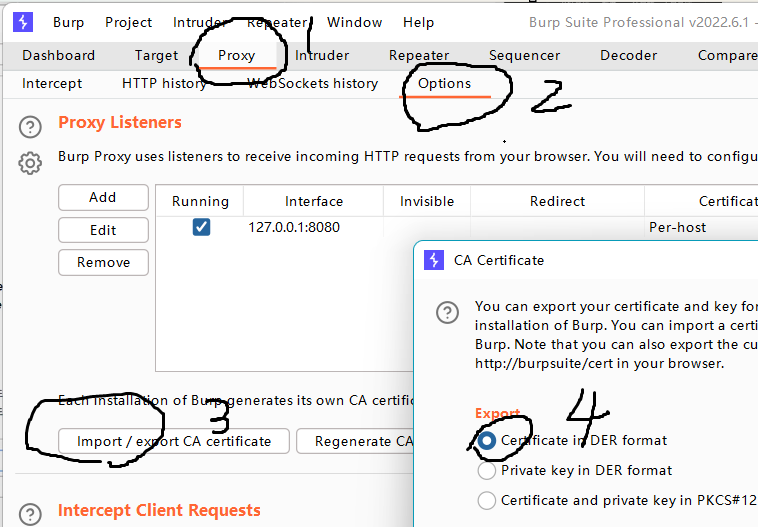Viewport: 758px width, 527px height.
Task: Select the Options sub-tab
Action: [444, 83]
